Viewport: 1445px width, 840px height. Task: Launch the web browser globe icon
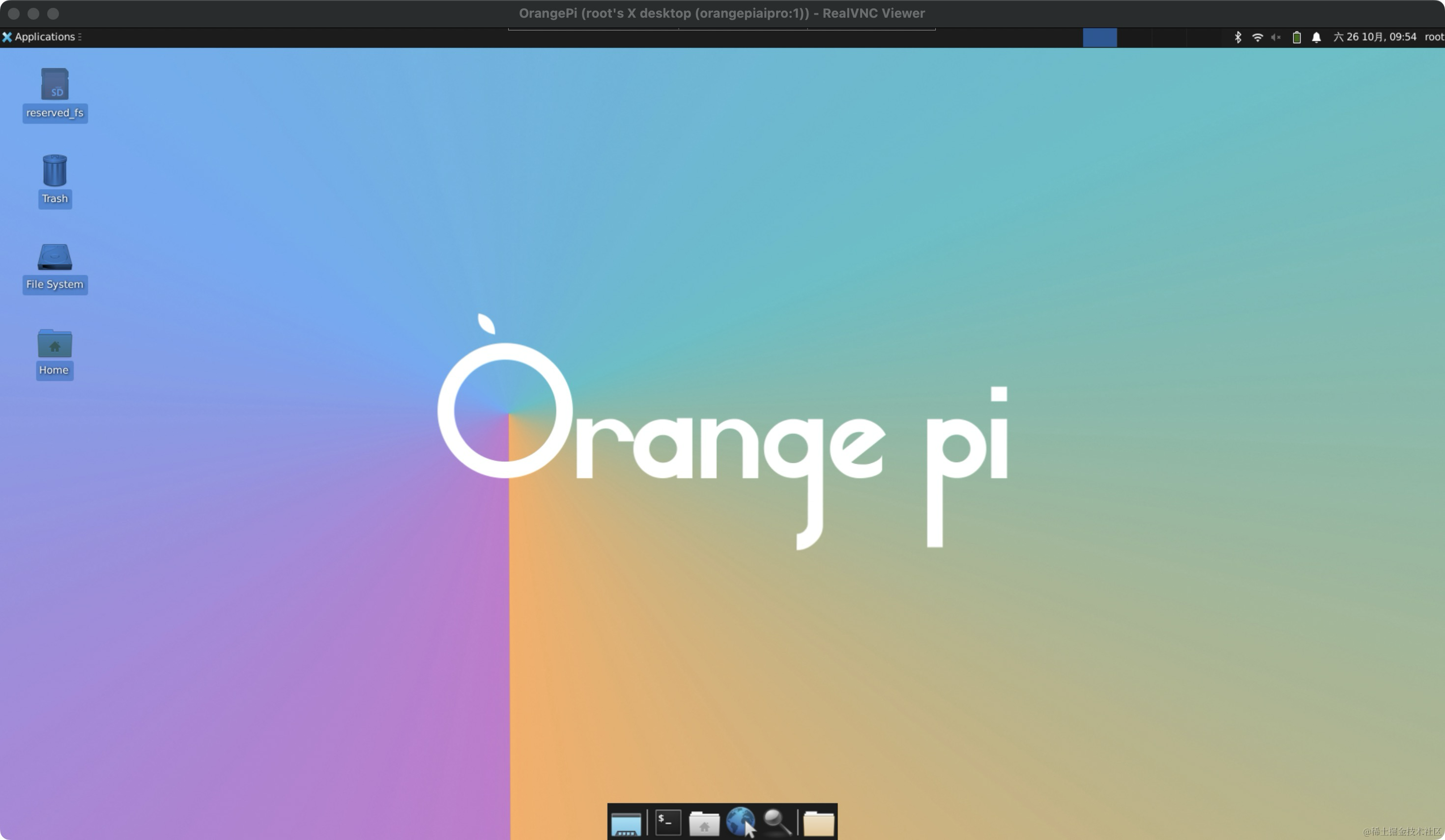coord(740,822)
